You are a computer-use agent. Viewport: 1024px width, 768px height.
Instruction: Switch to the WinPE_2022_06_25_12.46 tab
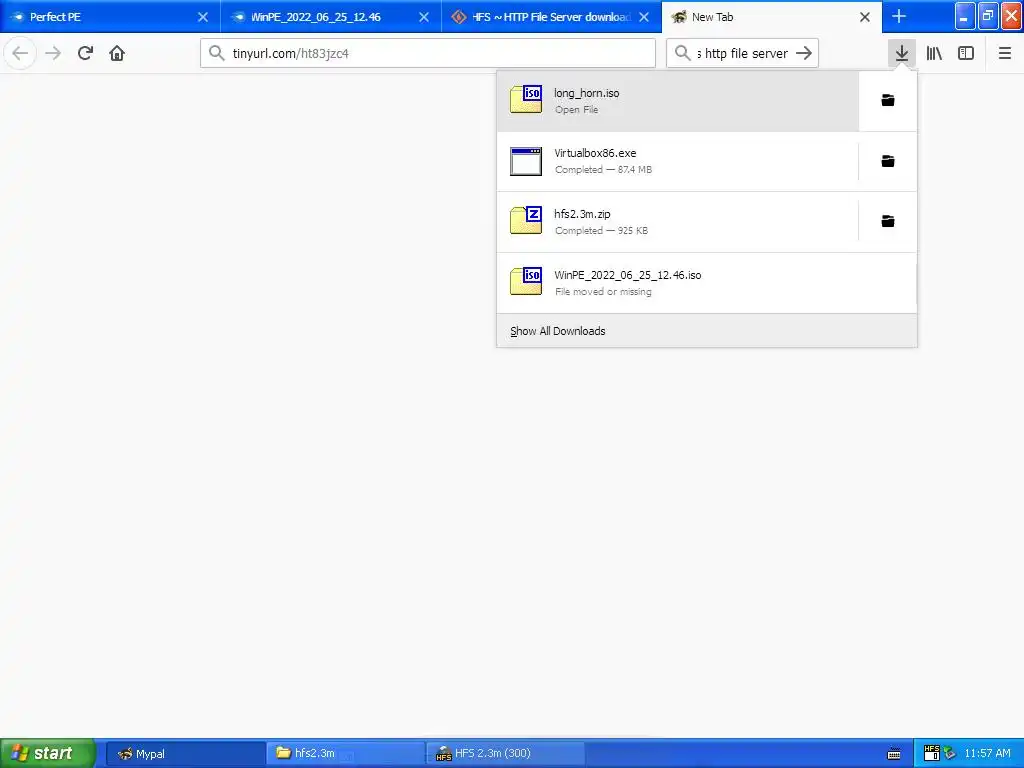click(331, 17)
